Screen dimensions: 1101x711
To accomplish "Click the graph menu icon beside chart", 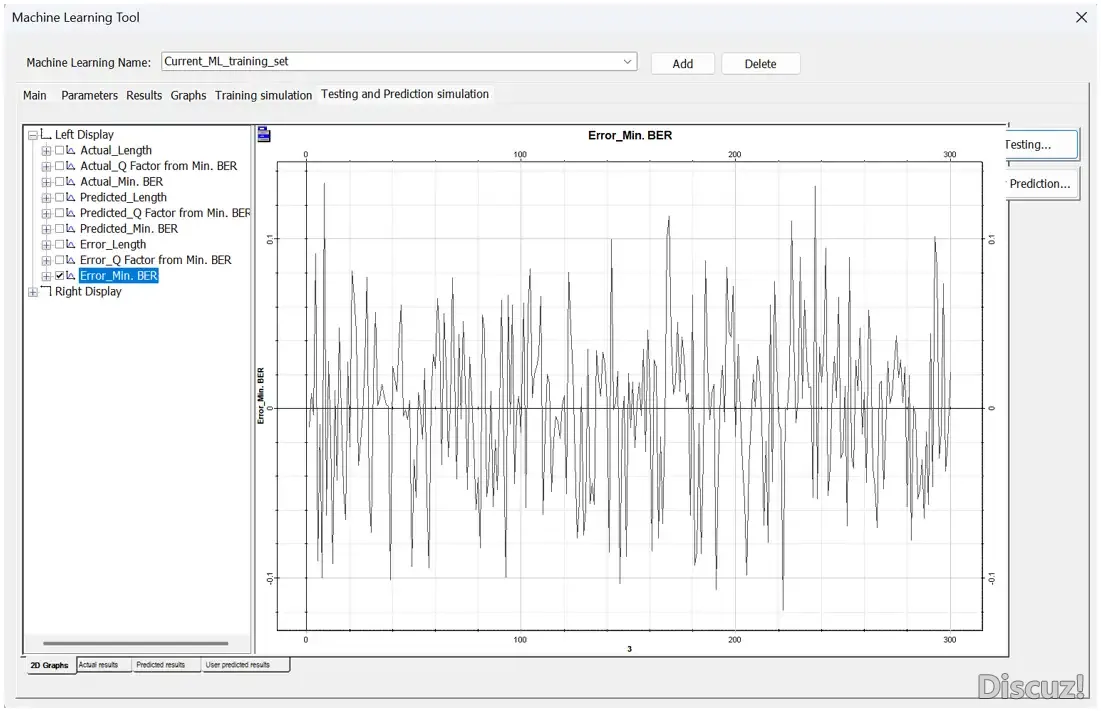I will [x=264, y=134].
